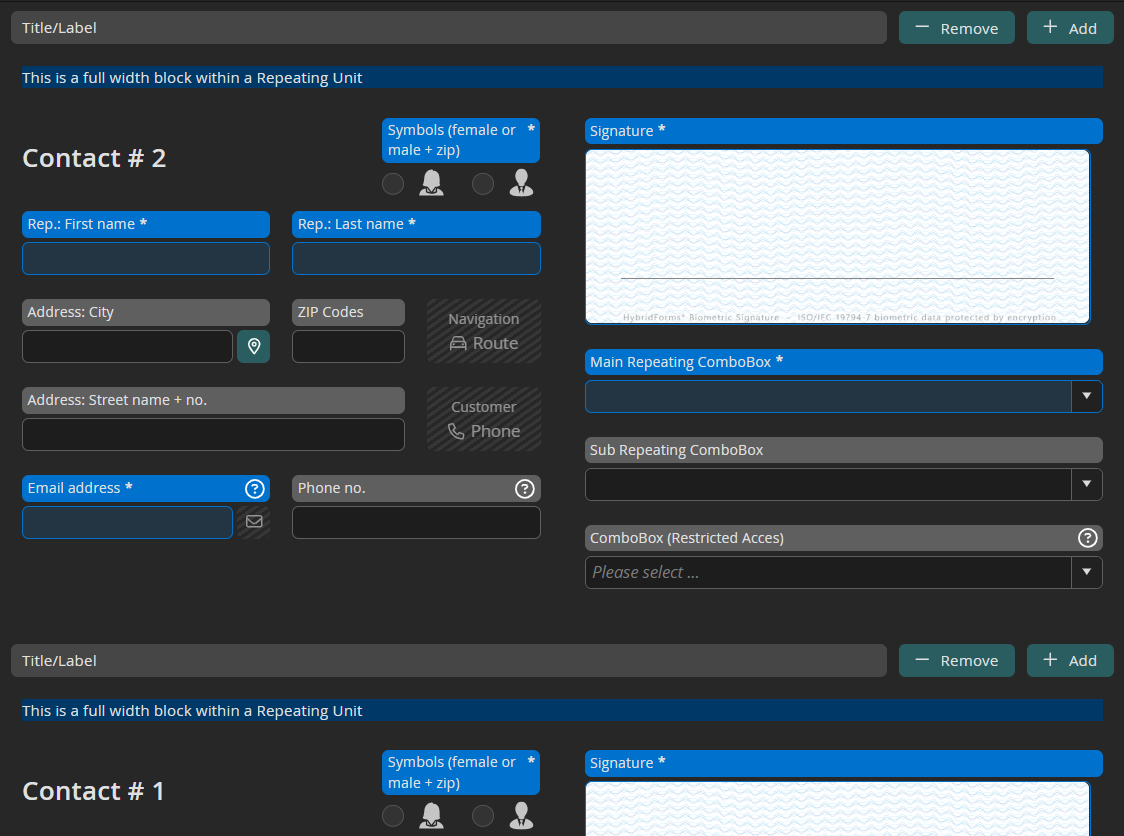Open the 'Please select ...' restricted combobox
The image size is (1124, 836).
click(830, 572)
